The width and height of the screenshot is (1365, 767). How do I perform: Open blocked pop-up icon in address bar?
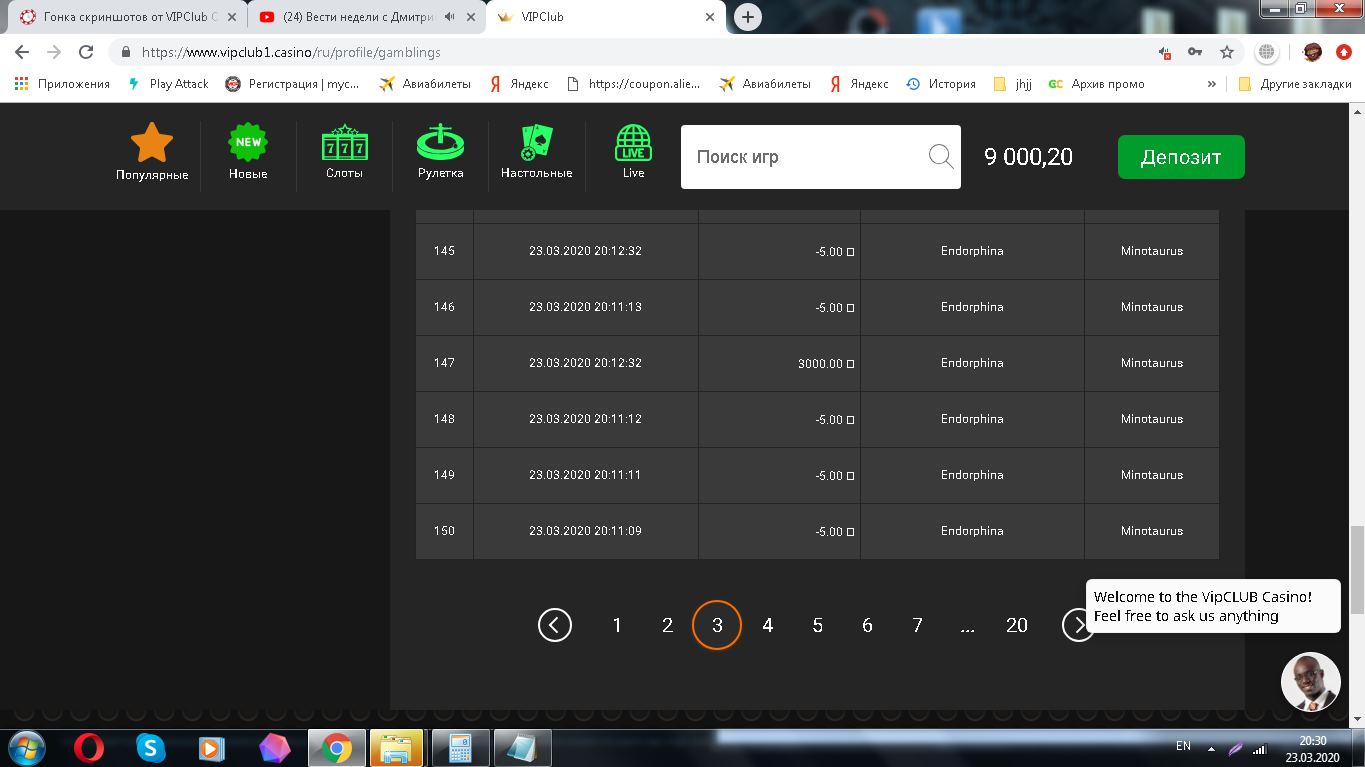point(1164,52)
